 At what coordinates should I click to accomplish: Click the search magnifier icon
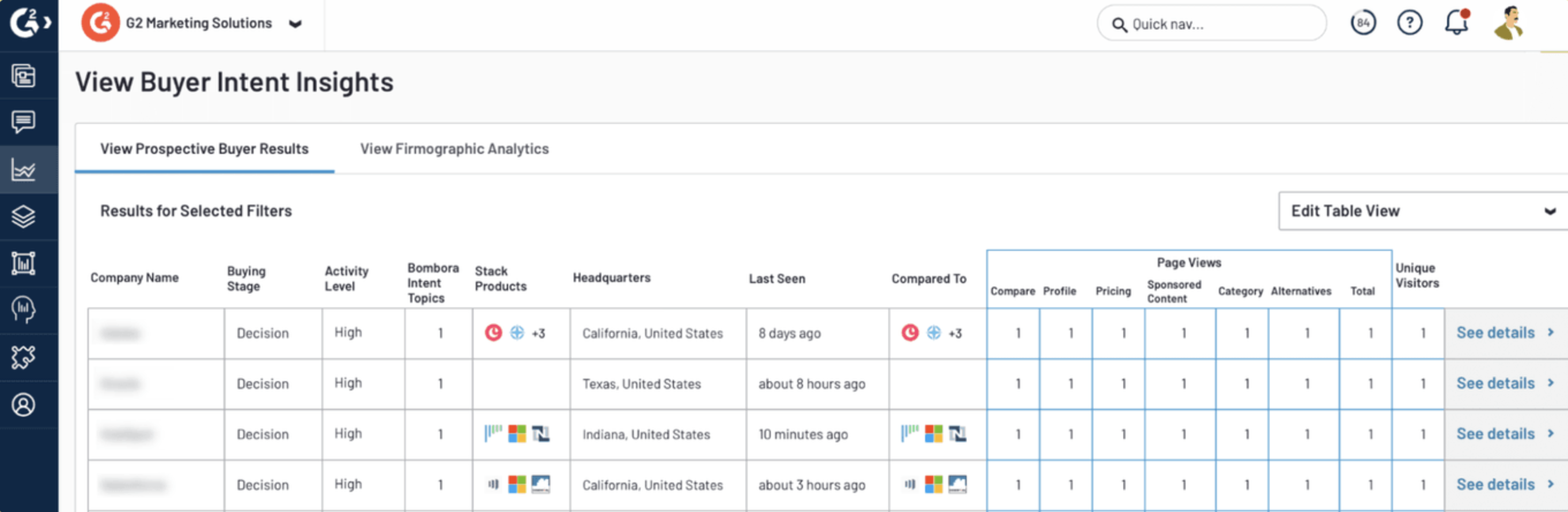1119,24
